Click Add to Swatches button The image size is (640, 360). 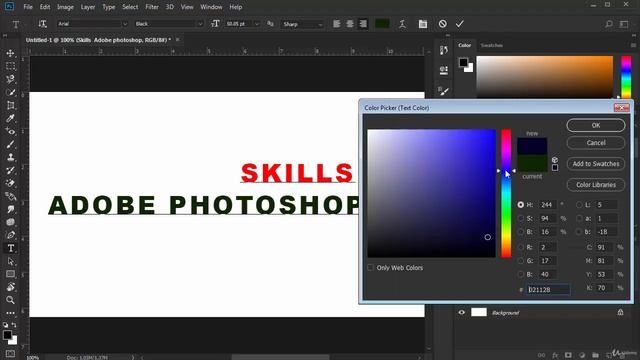(x=596, y=164)
